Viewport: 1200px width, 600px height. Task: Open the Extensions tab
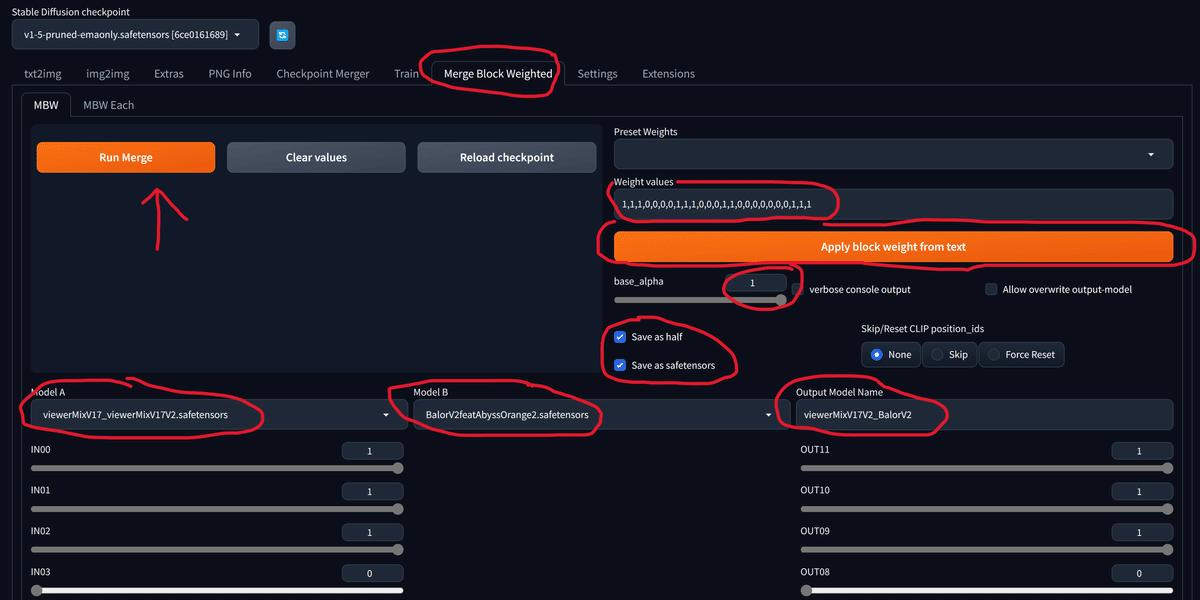click(668, 74)
